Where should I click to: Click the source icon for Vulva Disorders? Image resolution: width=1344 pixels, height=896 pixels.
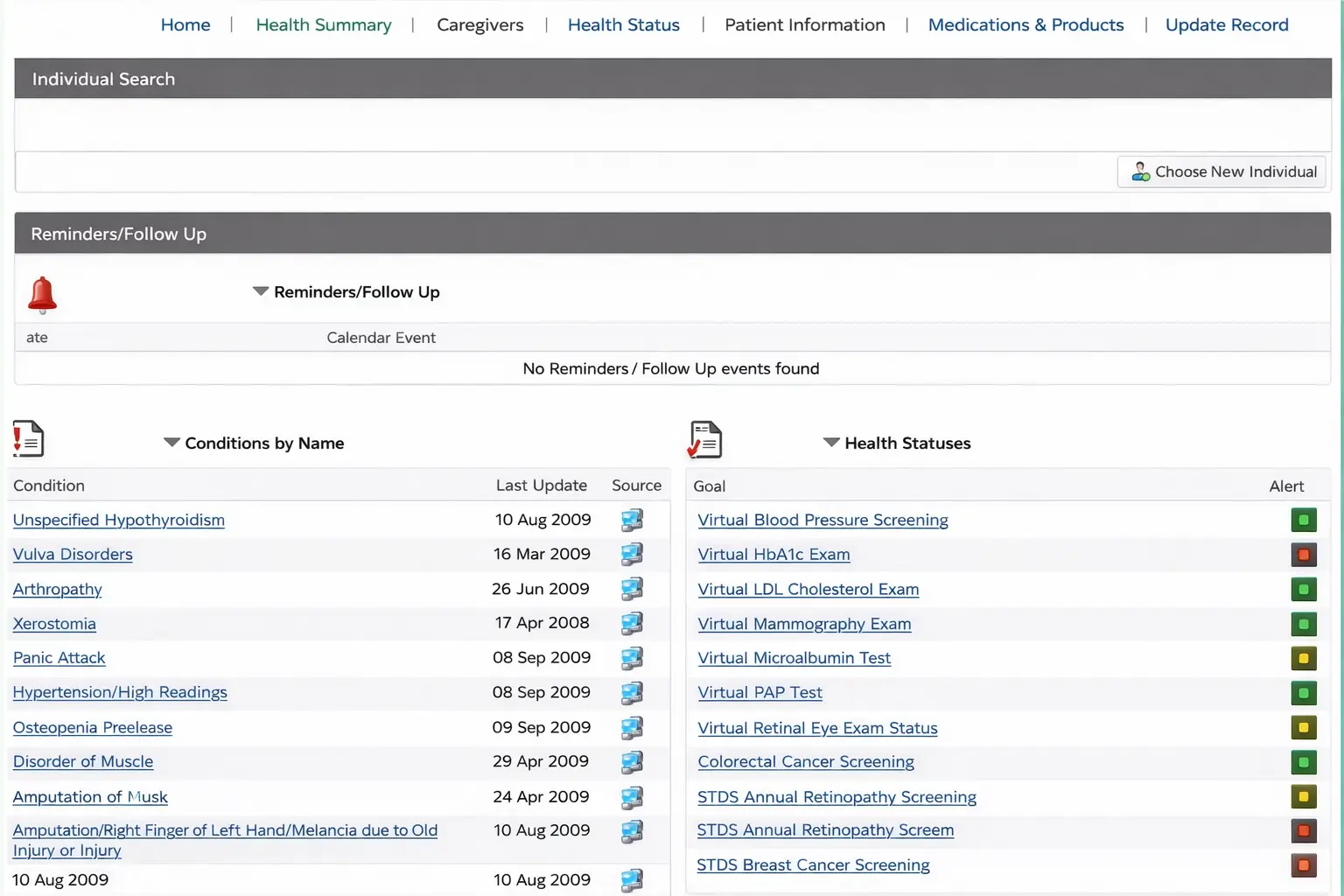click(633, 554)
